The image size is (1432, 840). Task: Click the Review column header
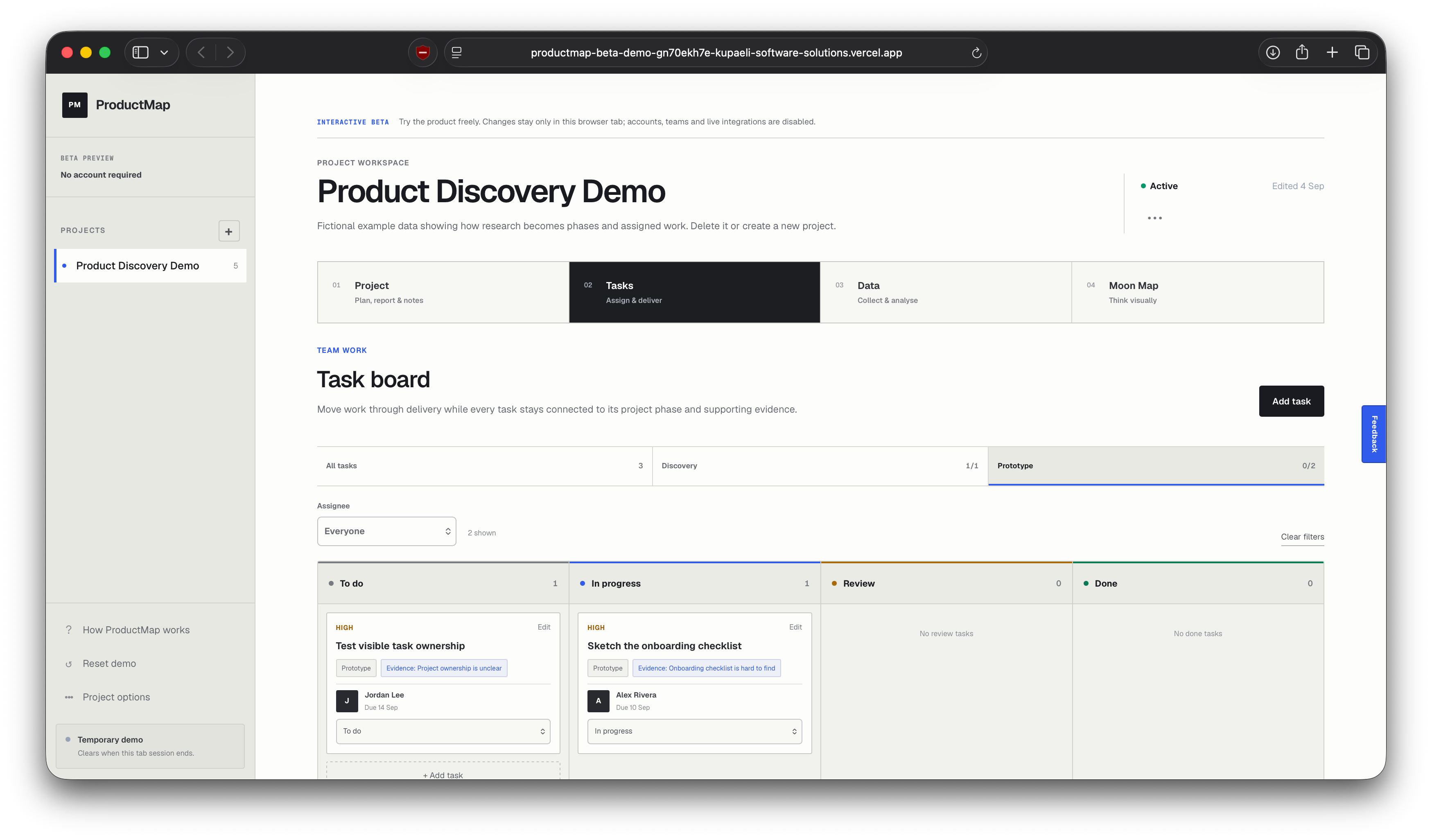click(946, 584)
